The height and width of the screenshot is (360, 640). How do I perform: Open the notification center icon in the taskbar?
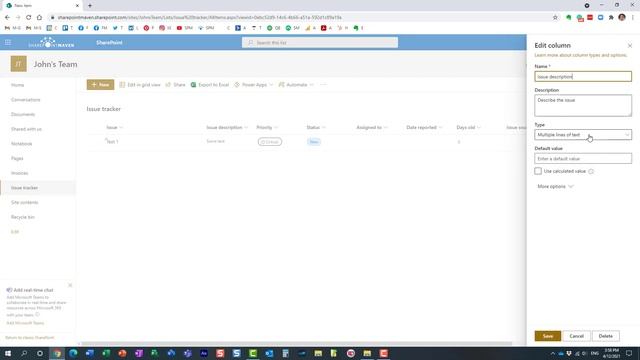[x=629, y=353]
